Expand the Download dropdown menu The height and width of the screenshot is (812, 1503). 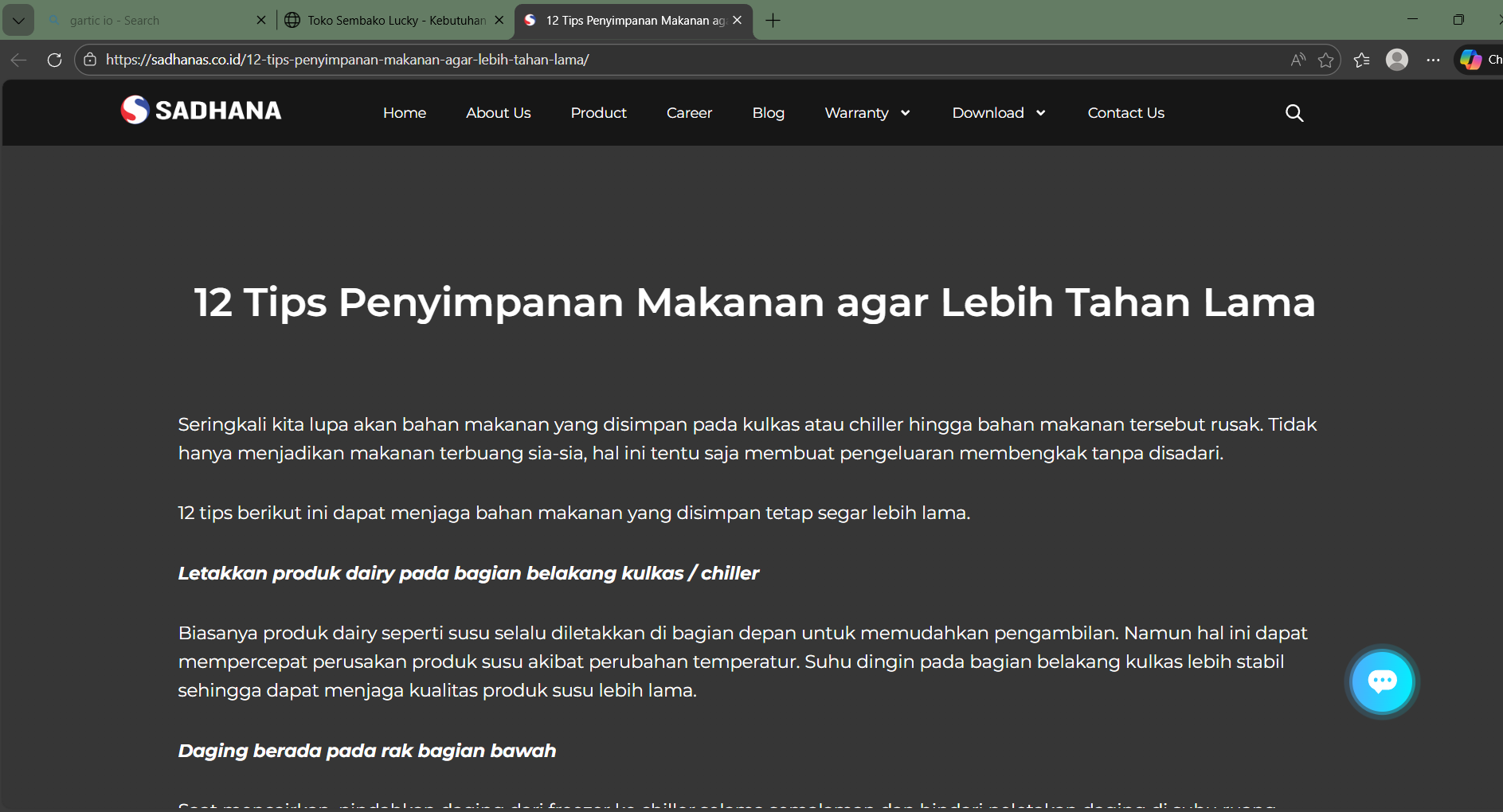coord(998,113)
